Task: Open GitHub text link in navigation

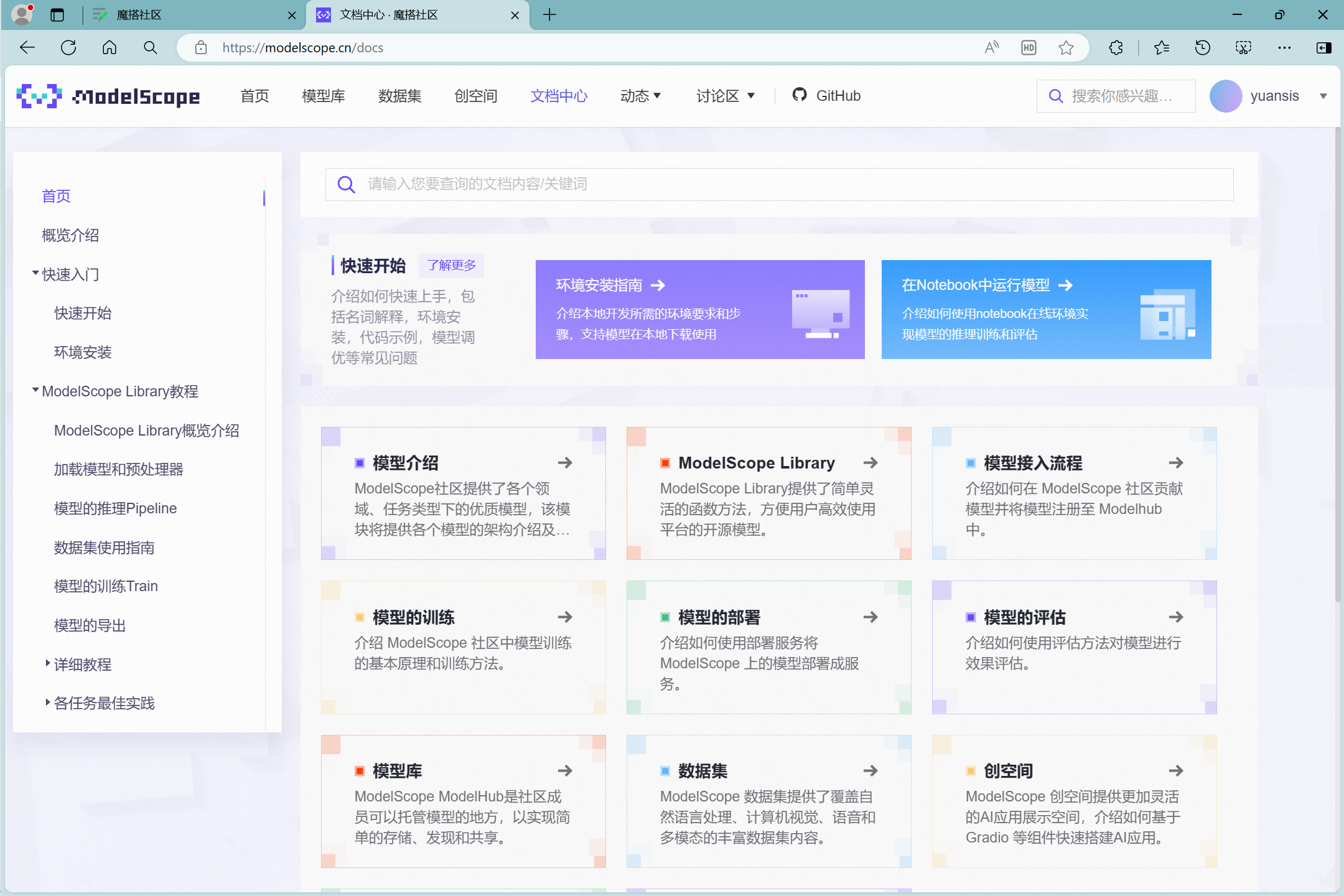Action: [838, 96]
